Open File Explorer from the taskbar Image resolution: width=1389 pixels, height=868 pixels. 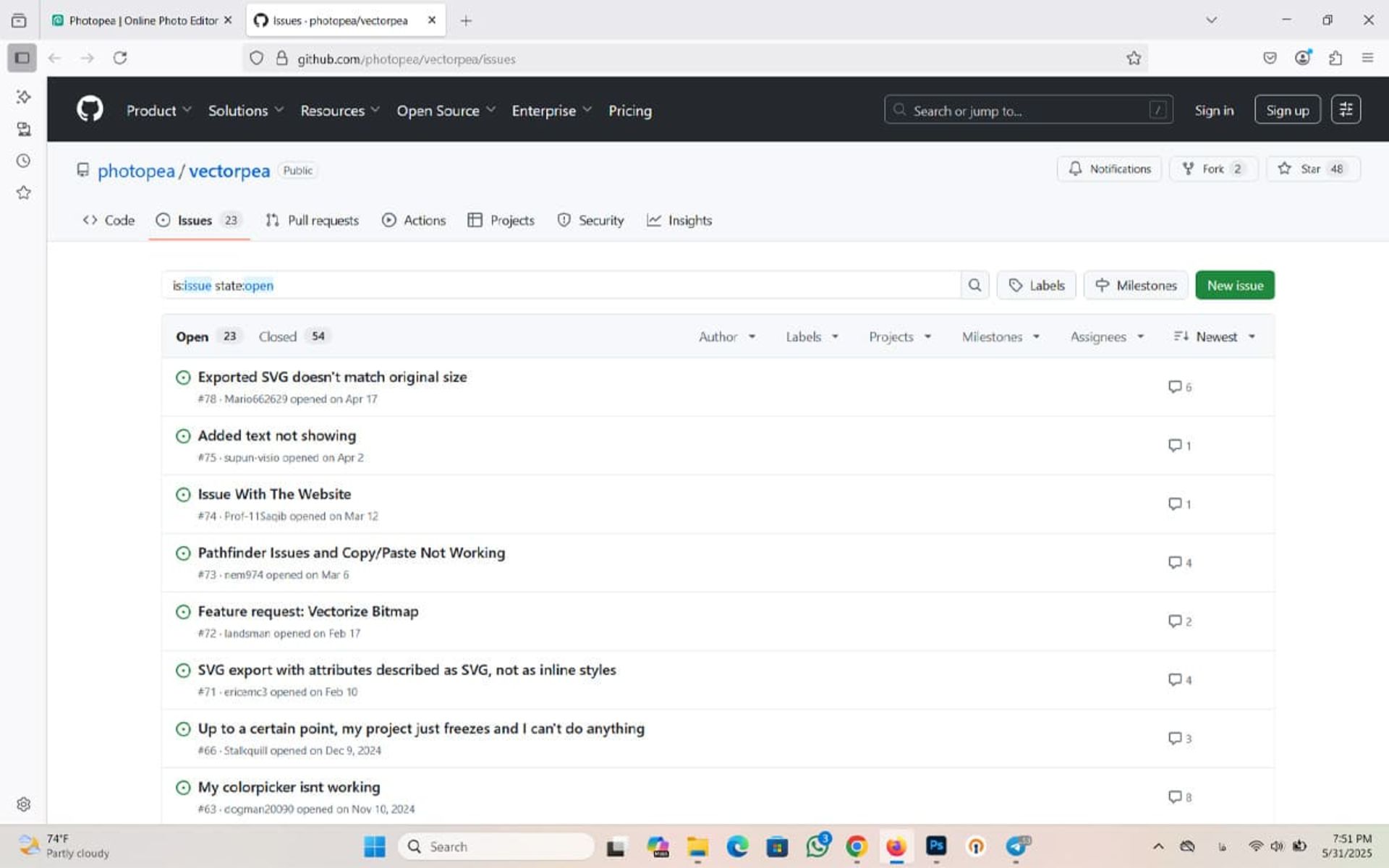pos(697,846)
